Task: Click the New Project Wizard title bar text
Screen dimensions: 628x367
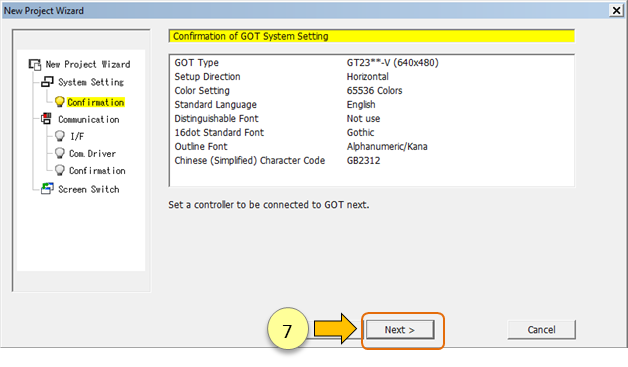Action: [x=44, y=11]
